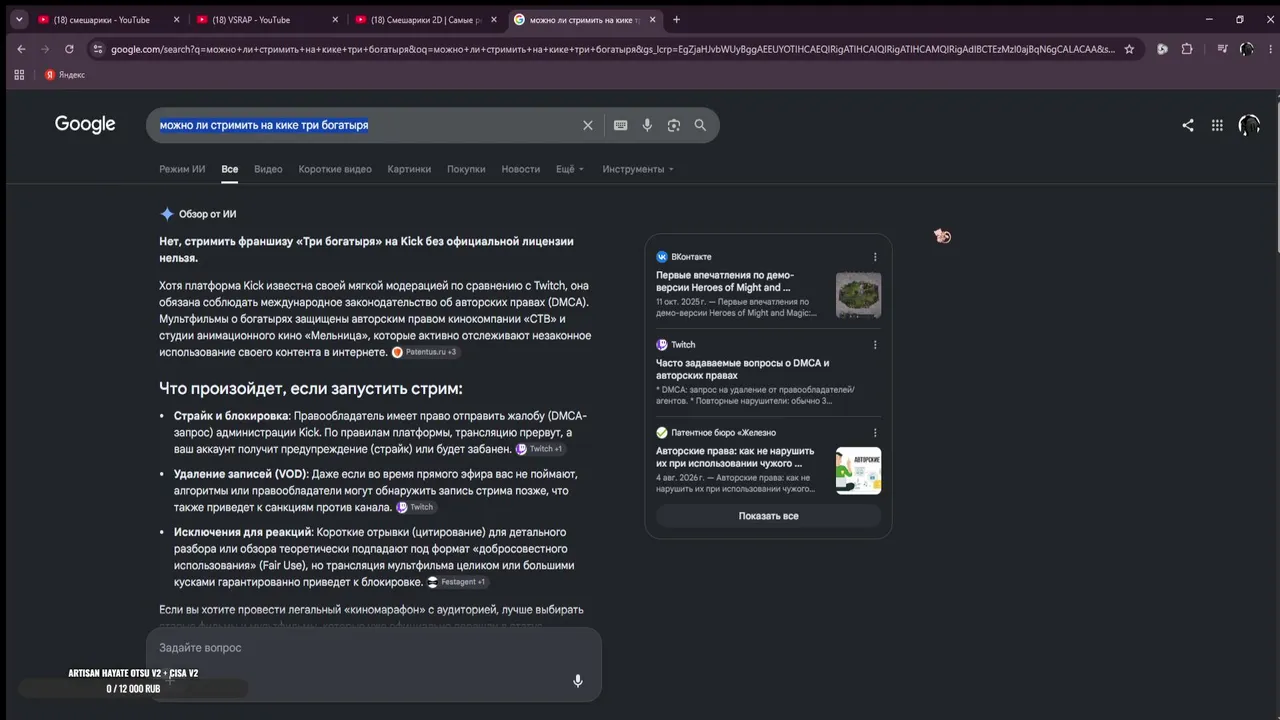Image resolution: width=1280 pixels, height=720 pixels.
Task: Open the browser extensions puzzle icon
Action: (x=1187, y=49)
